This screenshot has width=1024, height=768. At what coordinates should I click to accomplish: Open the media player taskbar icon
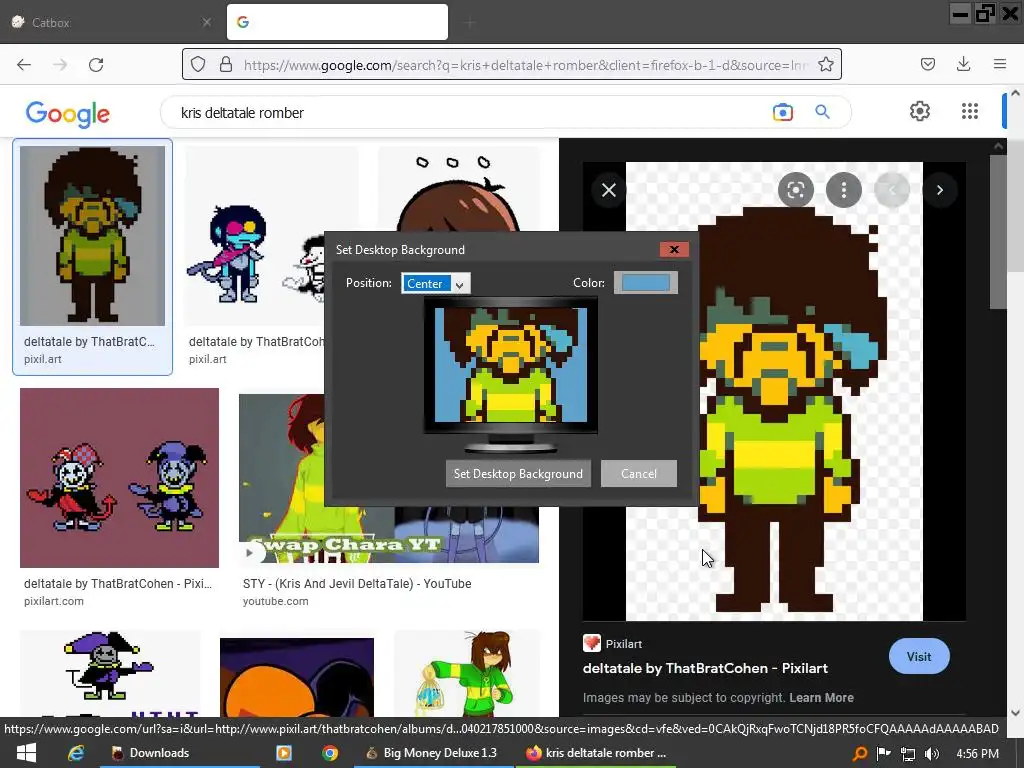tap(283, 753)
